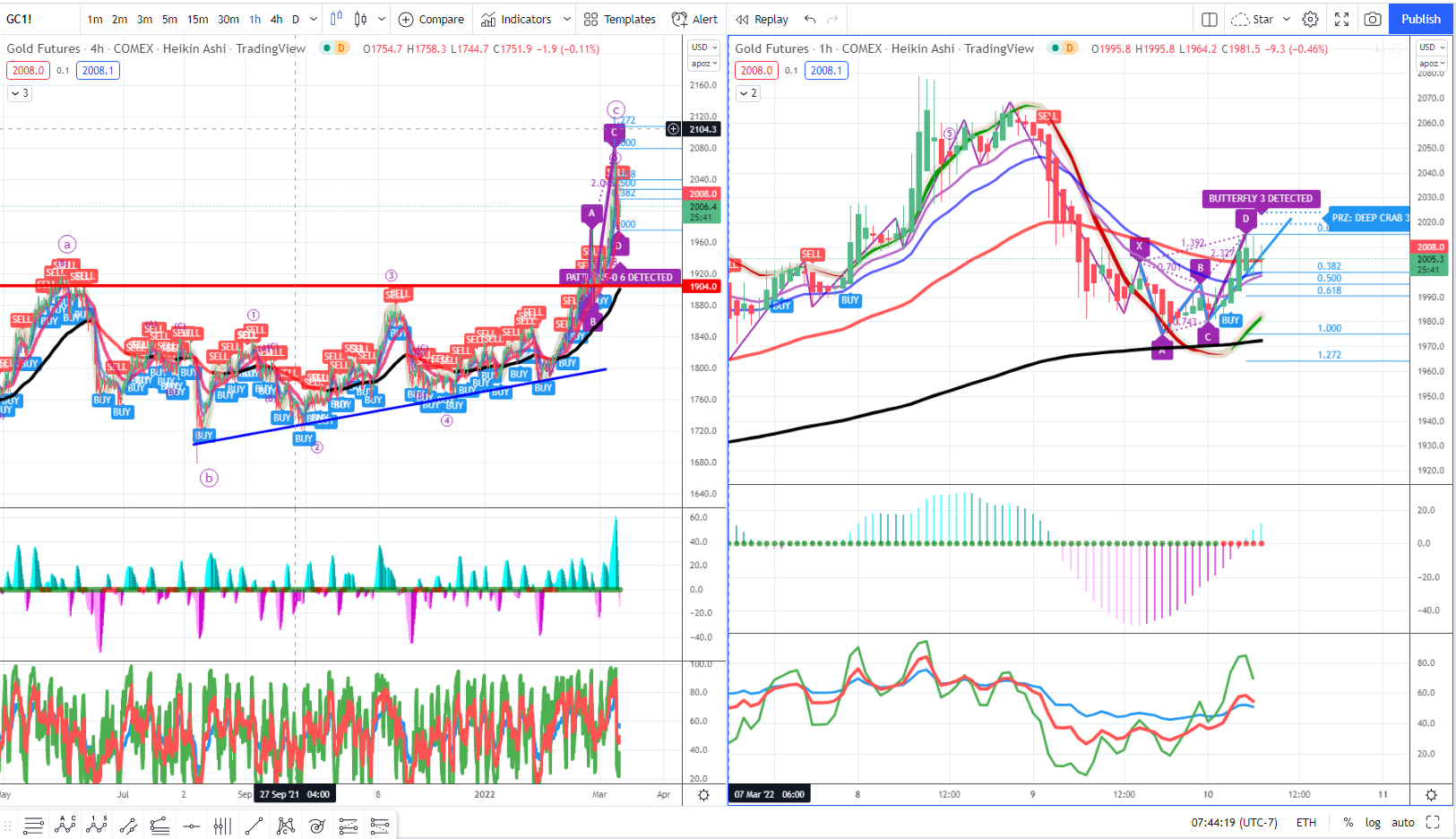Open chart settings gear in top toolbar
Image resolution: width=1456 pixels, height=839 pixels.
[1310, 19]
